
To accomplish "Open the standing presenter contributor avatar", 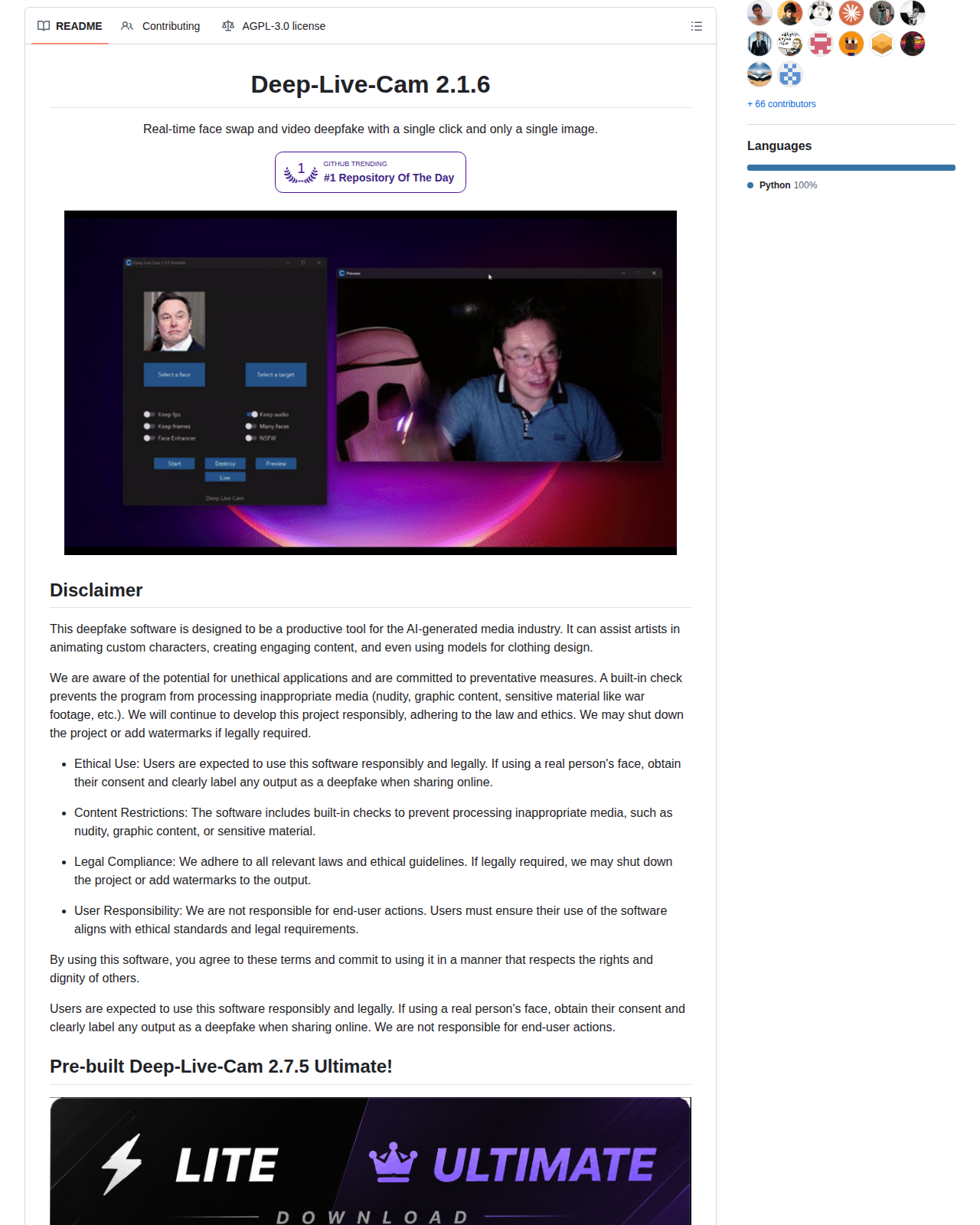I will (x=882, y=12).
